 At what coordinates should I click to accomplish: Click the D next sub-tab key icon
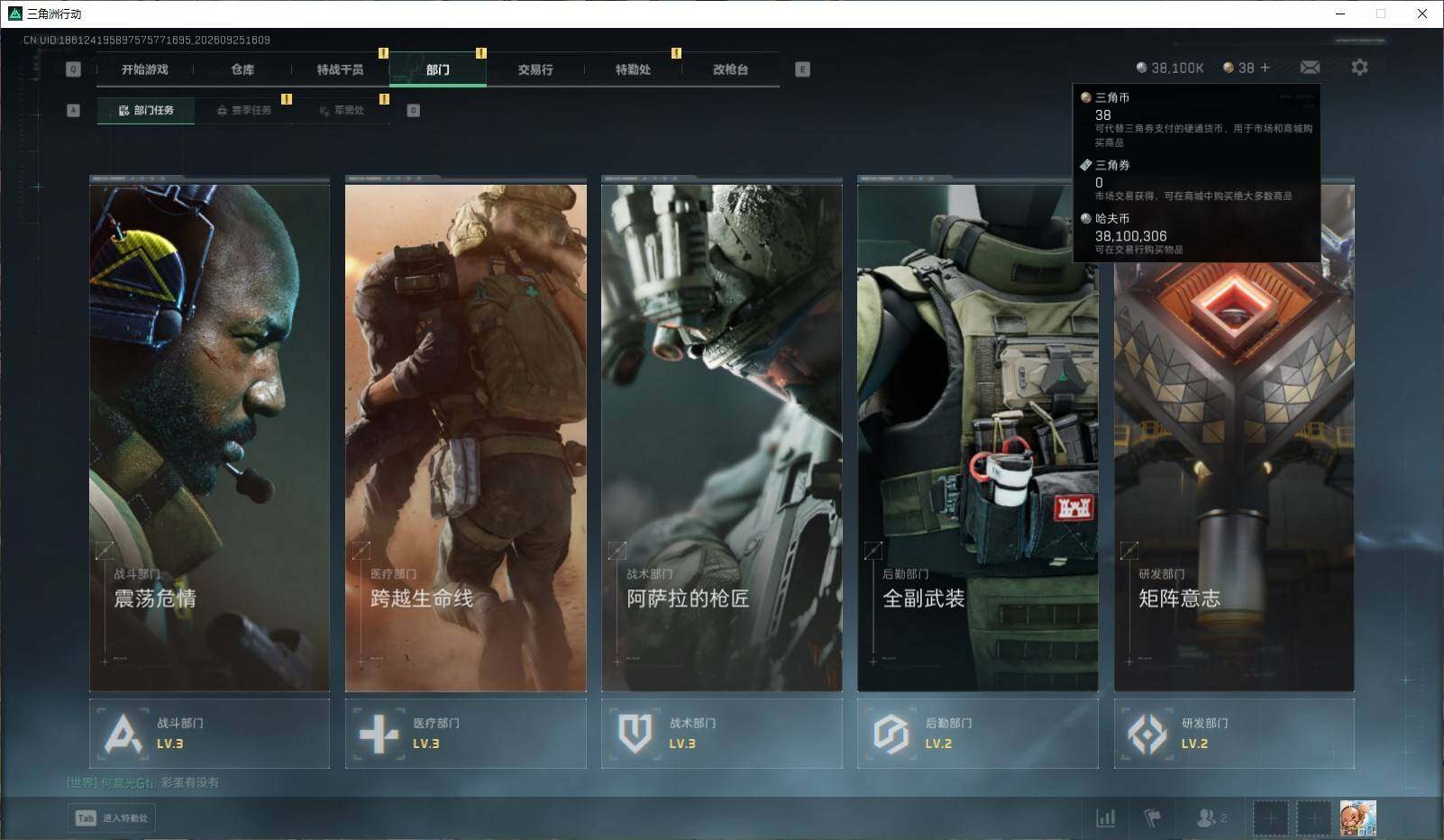(x=413, y=110)
